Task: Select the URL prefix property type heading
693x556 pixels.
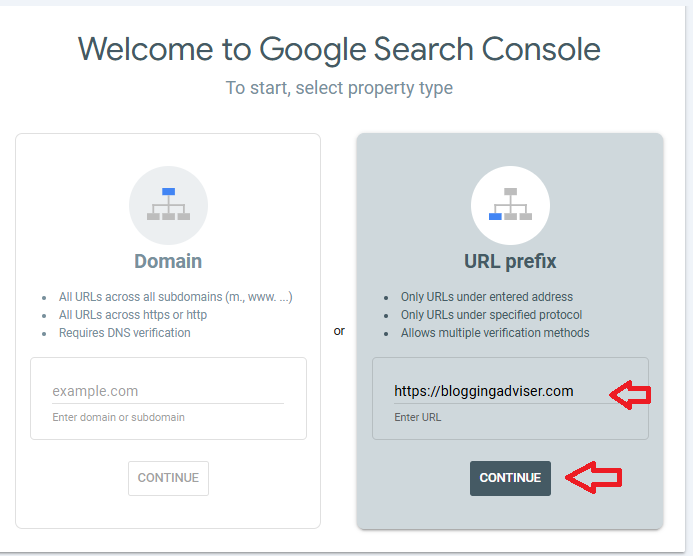Action: click(x=510, y=261)
